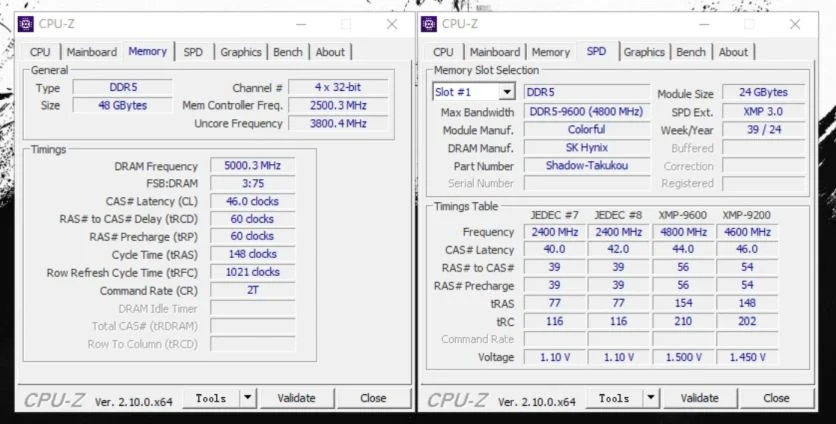Expand Tools dropdown arrow in left window

click(247, 398)
